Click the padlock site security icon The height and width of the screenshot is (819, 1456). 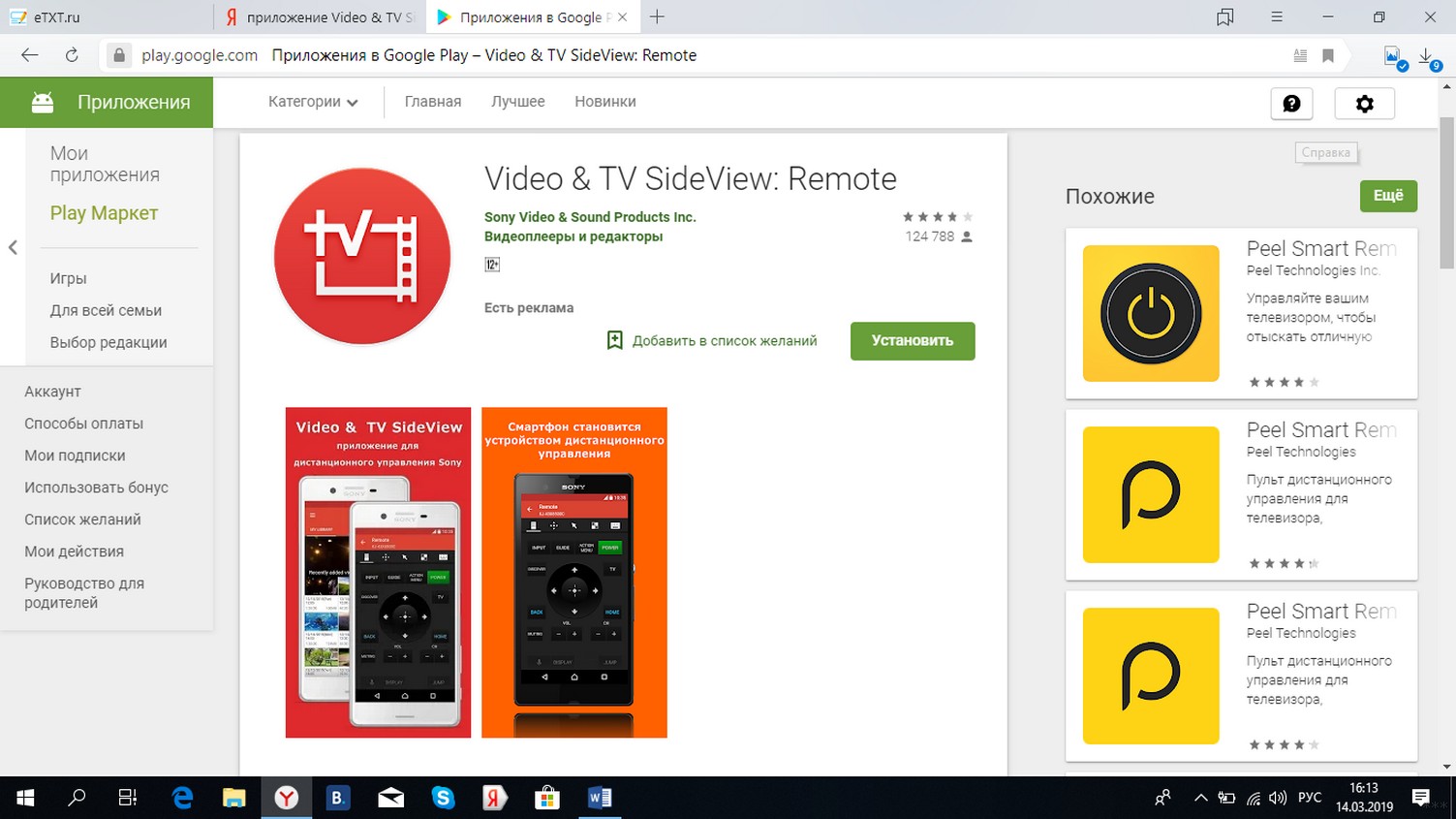(119, 55)
